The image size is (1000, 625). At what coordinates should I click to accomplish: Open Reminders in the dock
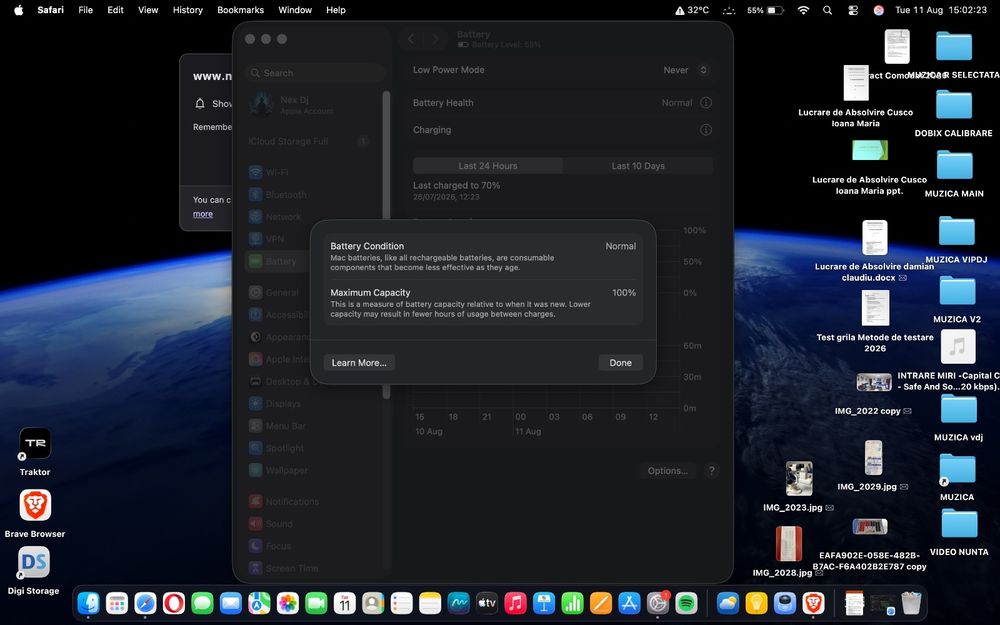pyautogui.click(x=402, y=603)
